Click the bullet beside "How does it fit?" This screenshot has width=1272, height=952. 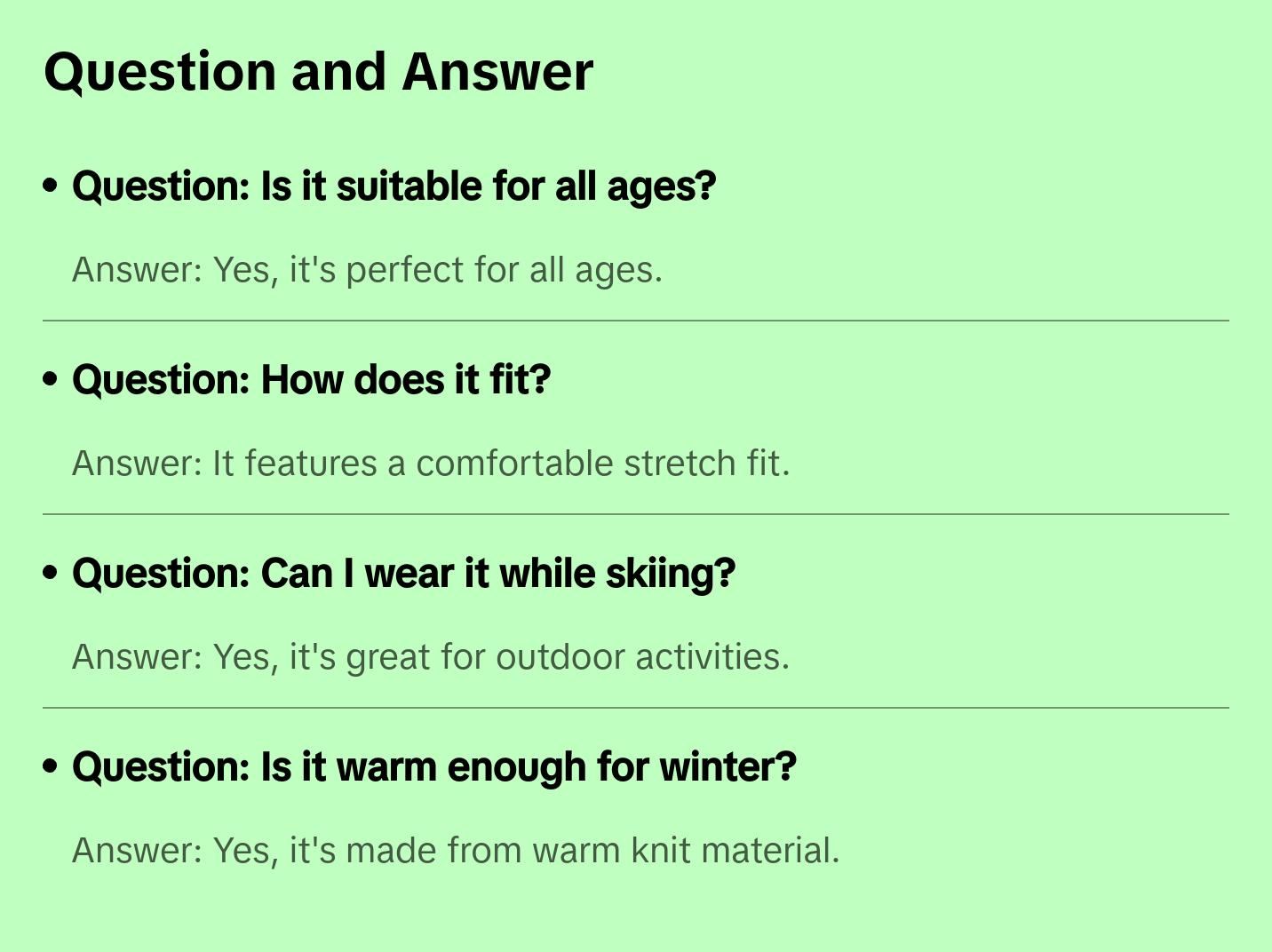(x=51, y=380)
